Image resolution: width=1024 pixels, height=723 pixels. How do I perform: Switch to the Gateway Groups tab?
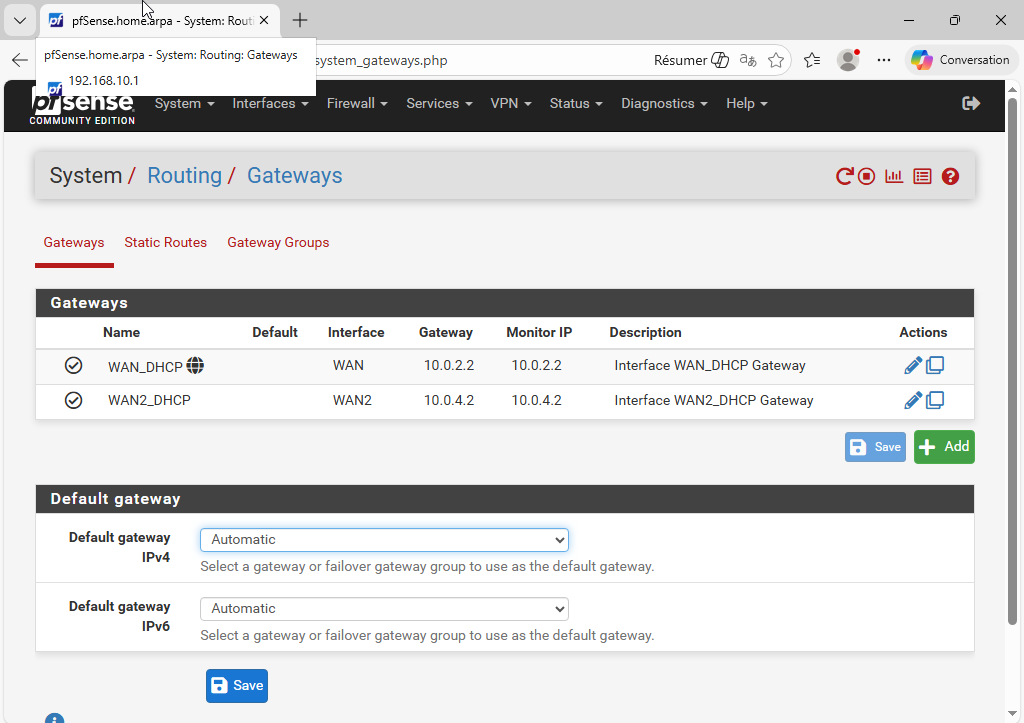(278, 243)
